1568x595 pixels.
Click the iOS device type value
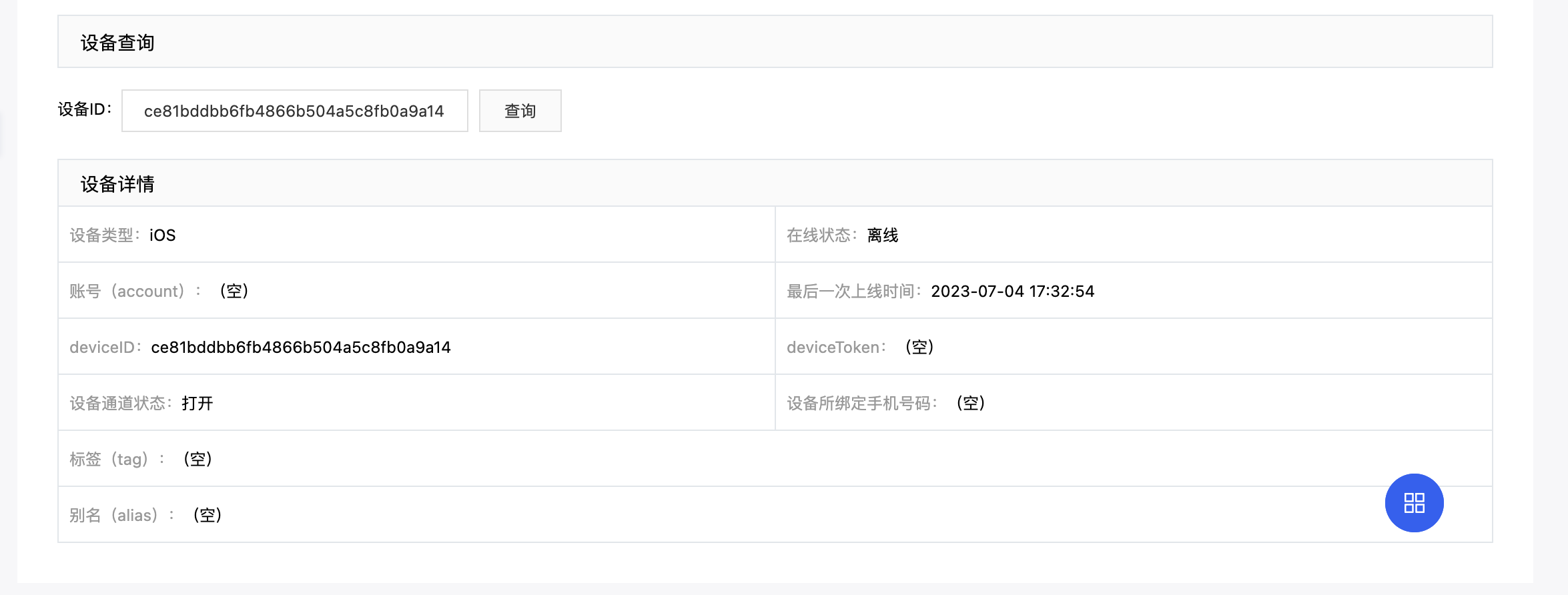(x=162, y=235)
